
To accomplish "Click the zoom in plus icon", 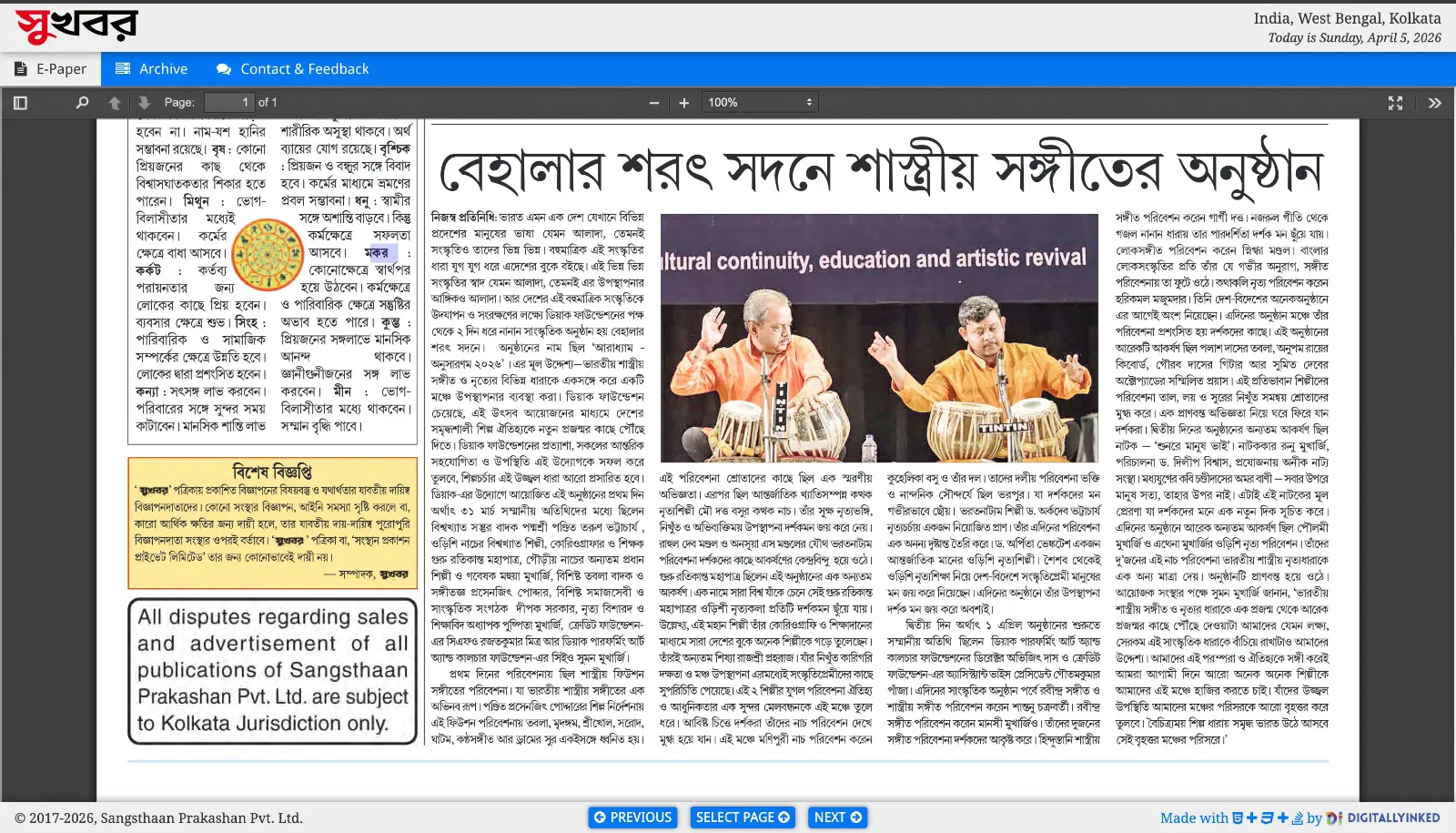I will 684,103.
